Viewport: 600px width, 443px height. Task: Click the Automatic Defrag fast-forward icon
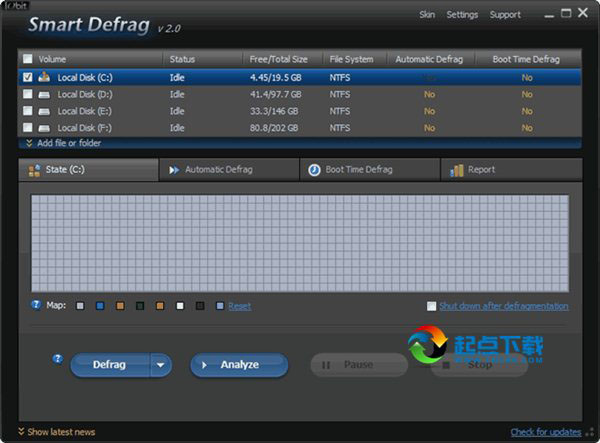coord(174,170)
